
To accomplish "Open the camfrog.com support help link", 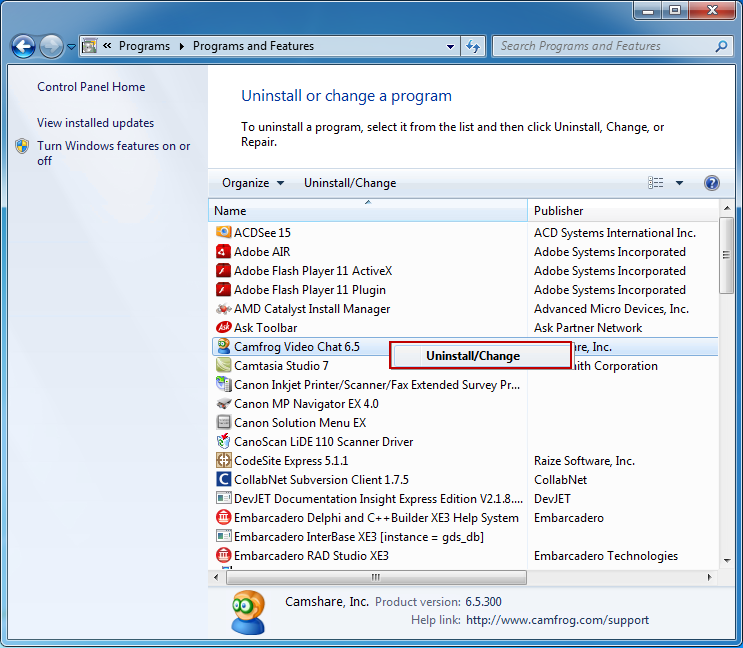I will pos(557,620).
